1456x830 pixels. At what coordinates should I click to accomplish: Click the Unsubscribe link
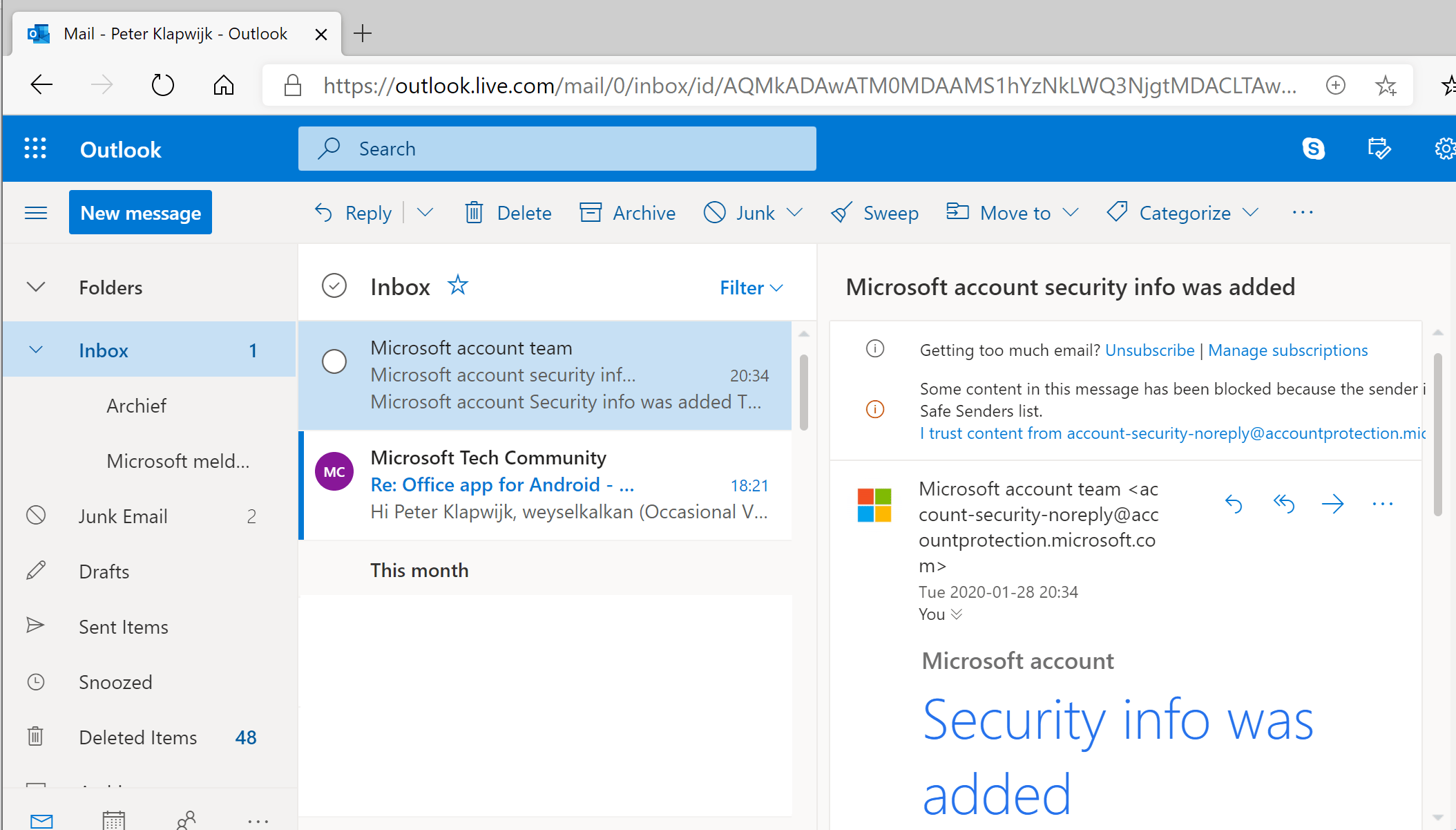point(1149,350)
